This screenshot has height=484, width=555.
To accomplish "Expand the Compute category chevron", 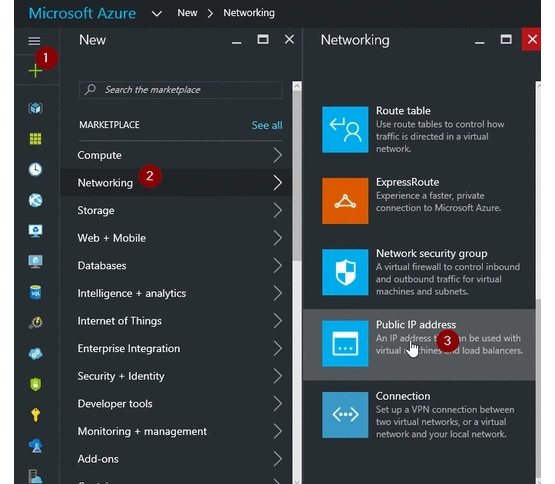I will 278,155.
